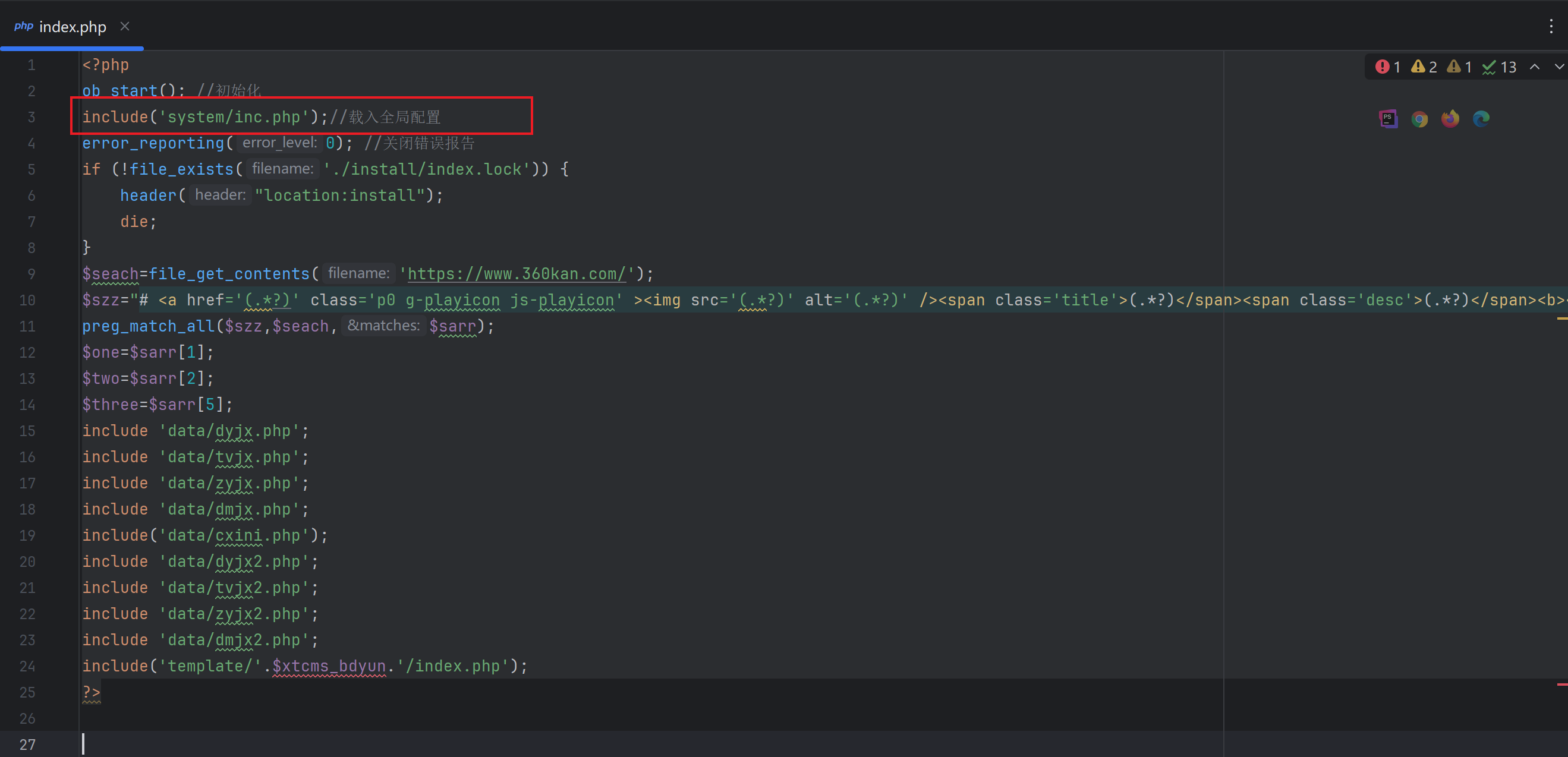Click the $two=$sarr[2] line
1568x757 pixels.
pyautogui.click(x=148, y=378)
